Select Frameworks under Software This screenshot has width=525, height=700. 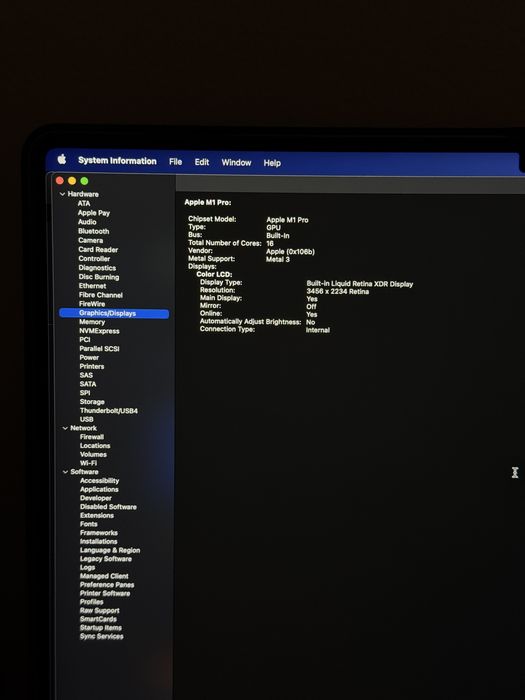[x=99, y=533]
